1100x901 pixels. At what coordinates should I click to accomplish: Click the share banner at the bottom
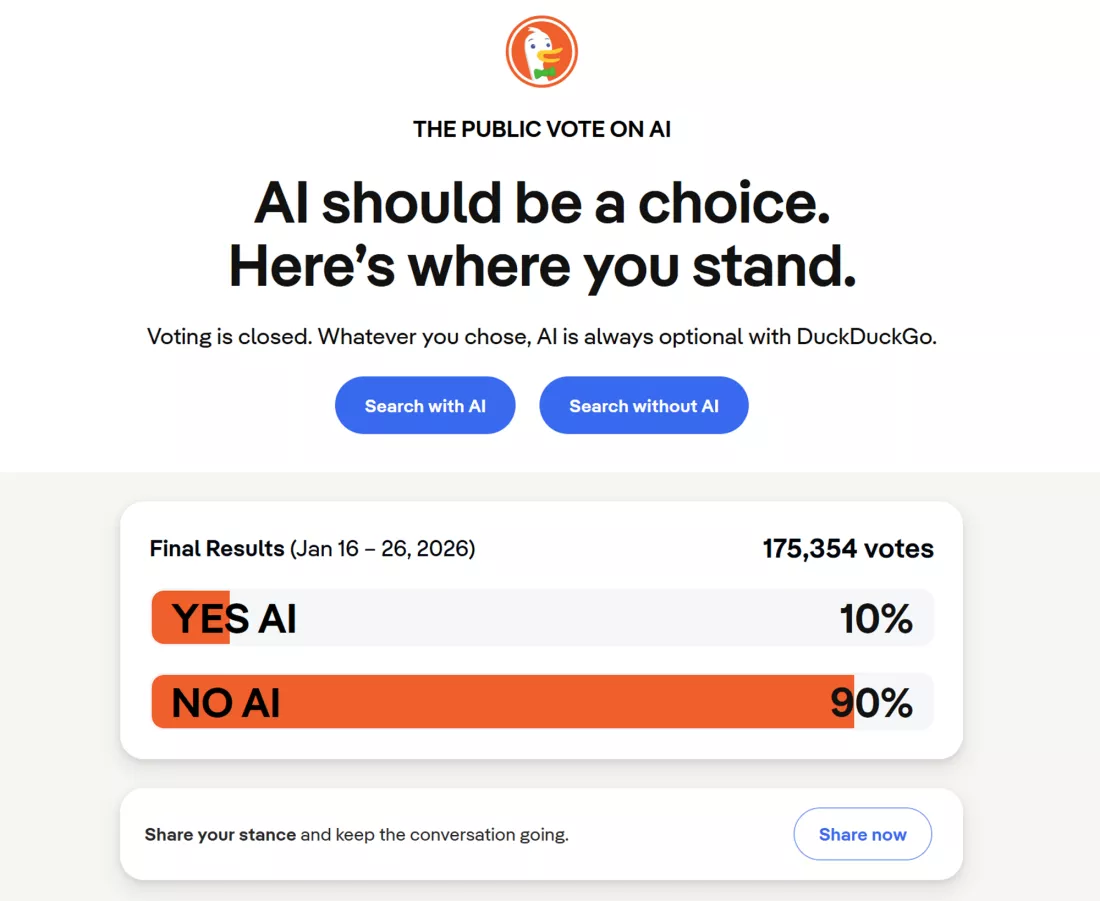541,833
